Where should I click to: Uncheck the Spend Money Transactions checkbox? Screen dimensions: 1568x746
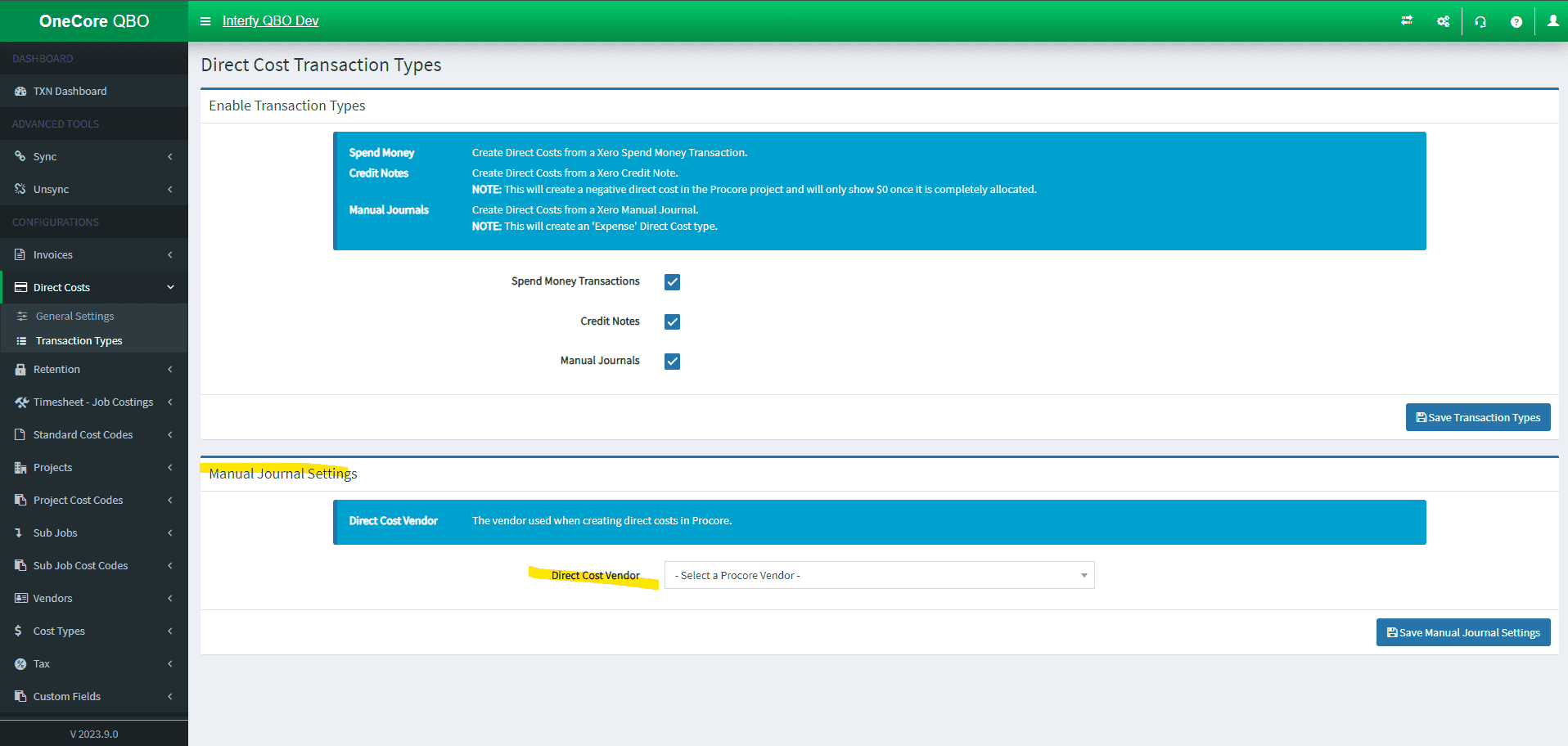[672, 282]
